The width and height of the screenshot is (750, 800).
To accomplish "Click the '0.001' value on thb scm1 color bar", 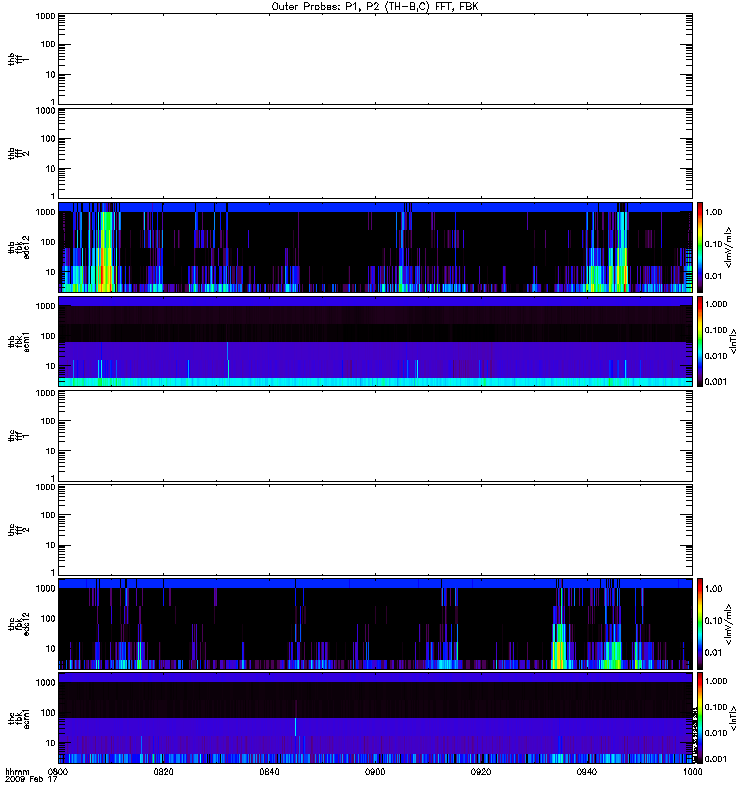I will tap(716, 381).
